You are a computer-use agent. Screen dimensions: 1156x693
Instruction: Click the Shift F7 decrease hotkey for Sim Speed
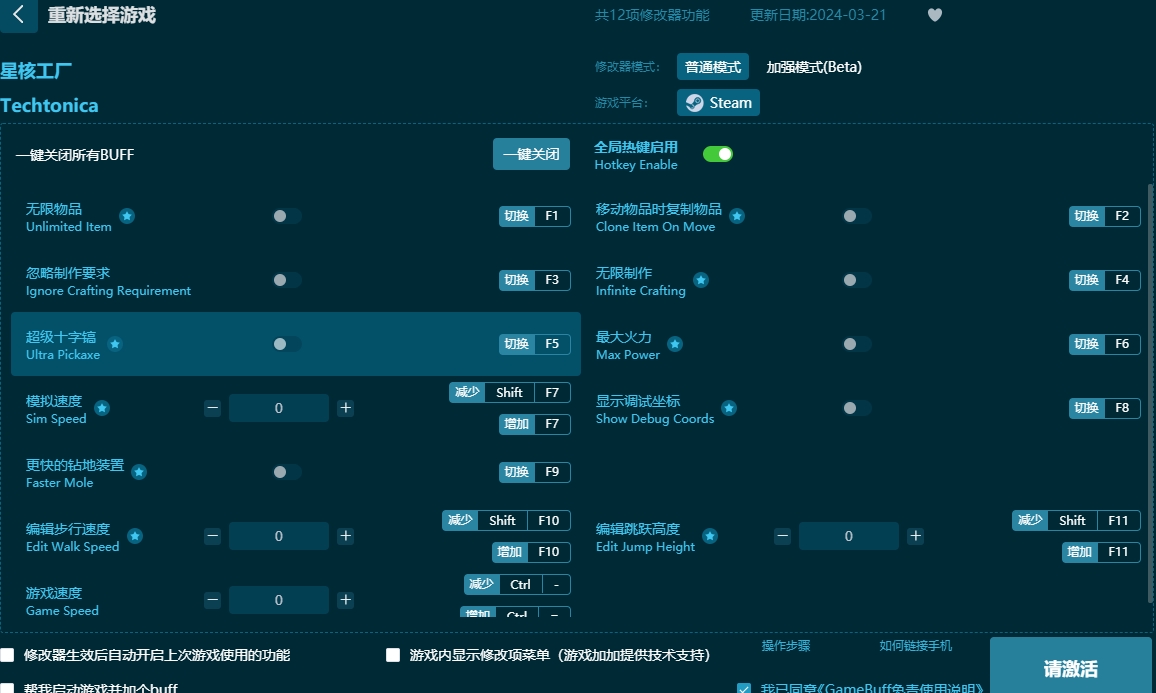(x=509, y=393)
